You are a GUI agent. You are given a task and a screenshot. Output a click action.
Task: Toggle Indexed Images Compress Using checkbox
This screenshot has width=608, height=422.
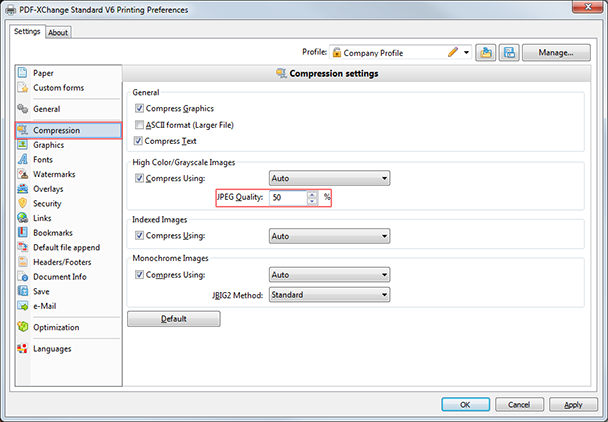(x=139, y=235)
